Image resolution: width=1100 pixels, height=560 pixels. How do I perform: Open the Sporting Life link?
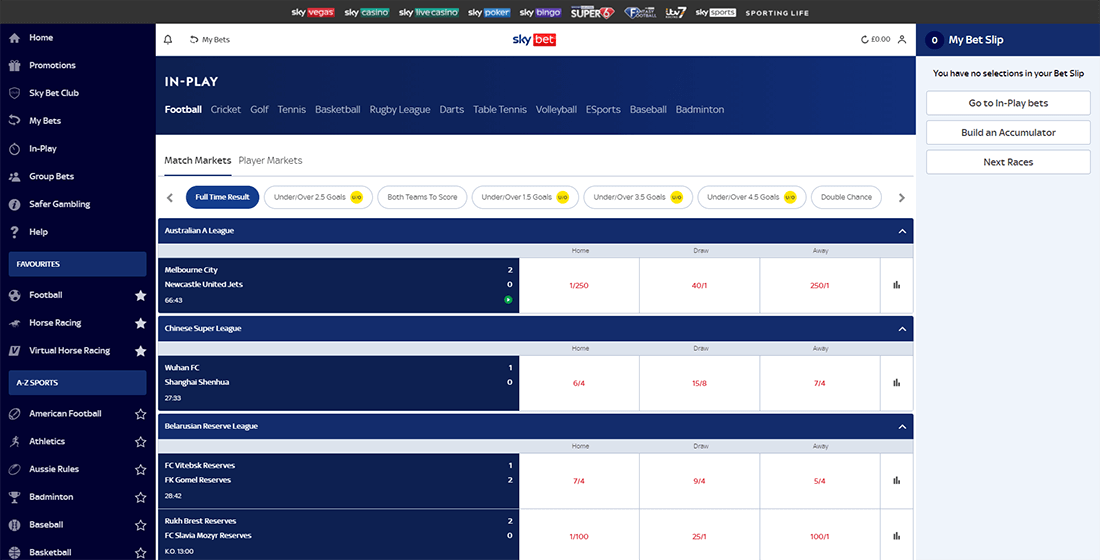777,13
